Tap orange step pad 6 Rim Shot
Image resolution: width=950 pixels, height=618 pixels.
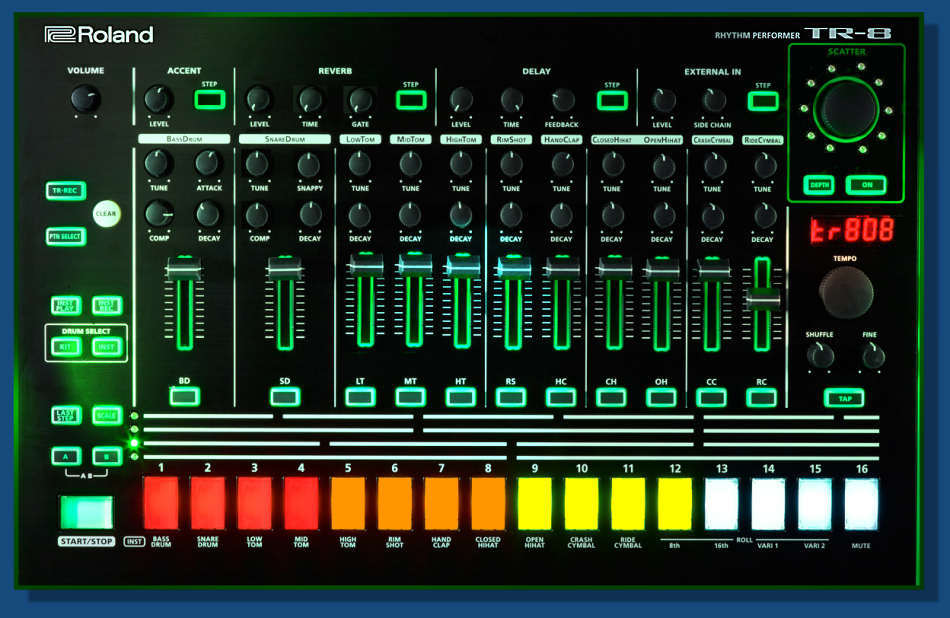(x=394, y=503)
